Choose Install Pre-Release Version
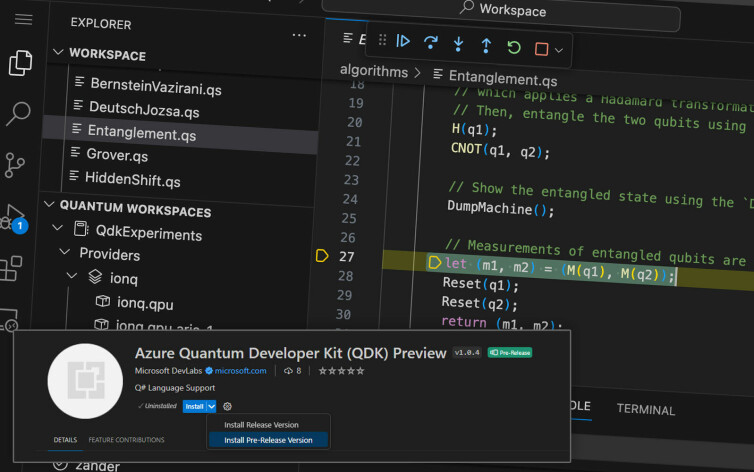This screenshot has height=472, width=754. click(268, 440)
